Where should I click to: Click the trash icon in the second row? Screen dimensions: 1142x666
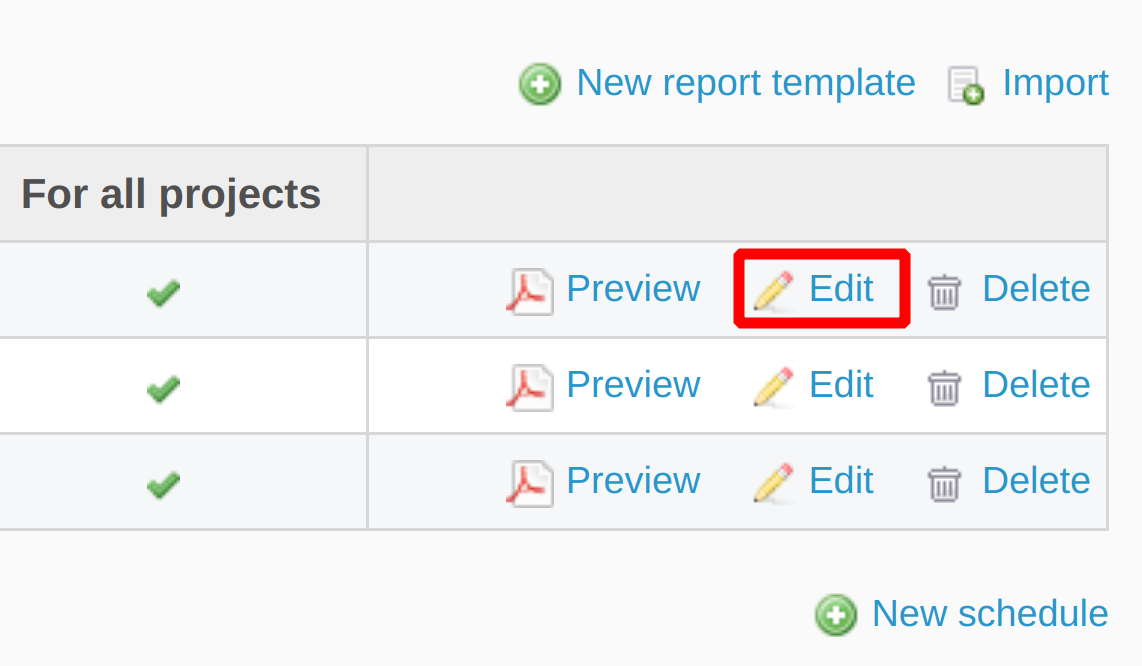944,388
